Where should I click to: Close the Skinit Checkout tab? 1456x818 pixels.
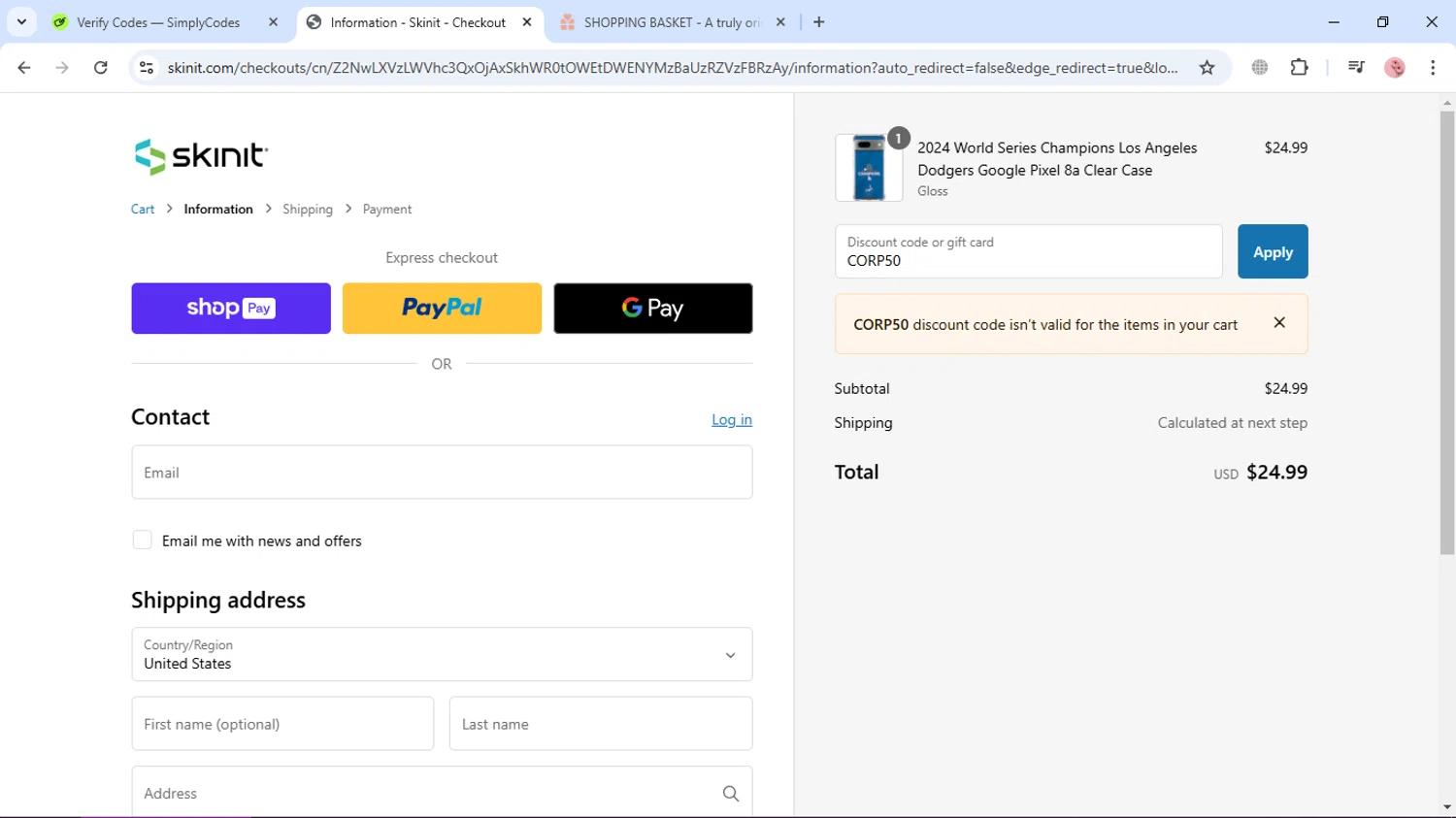tap(527, 22)
